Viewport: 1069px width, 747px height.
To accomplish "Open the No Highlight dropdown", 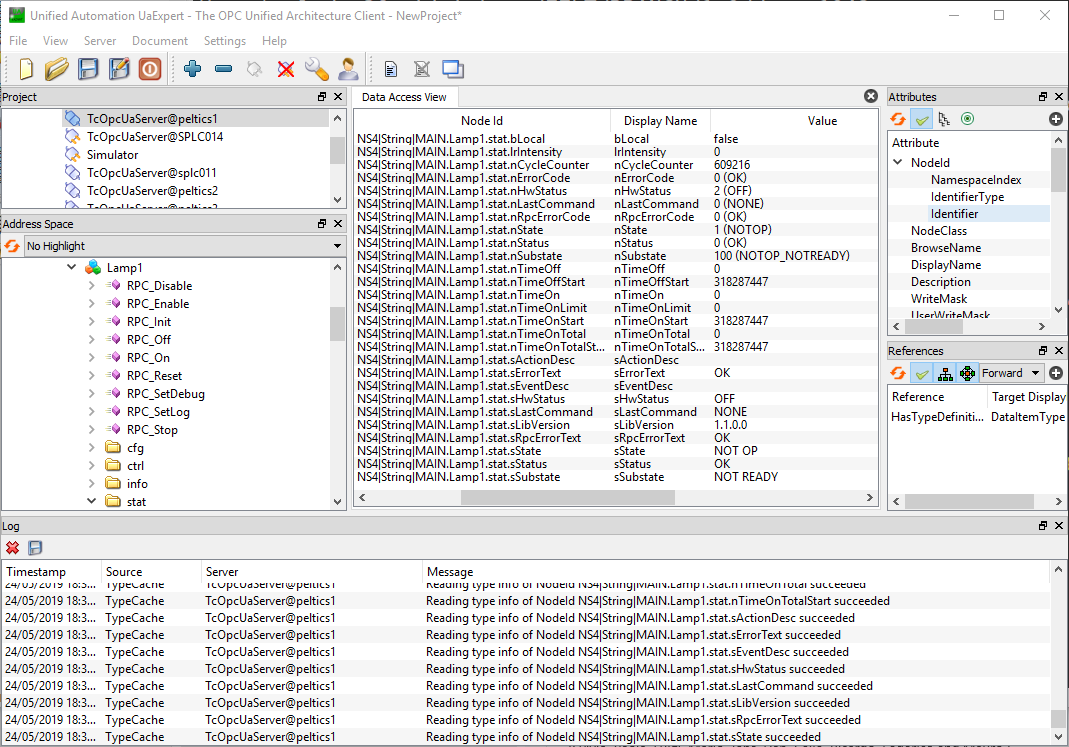I will coord(183,246).
